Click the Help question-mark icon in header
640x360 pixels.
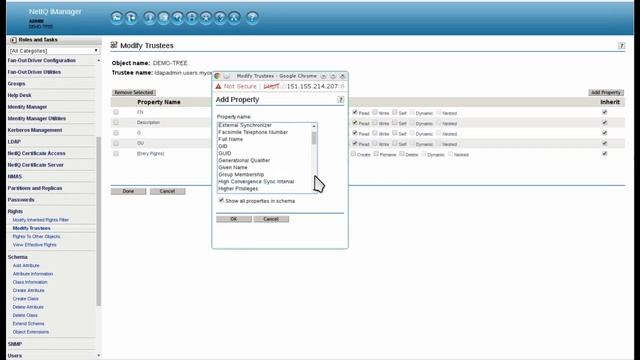(252, 18)
